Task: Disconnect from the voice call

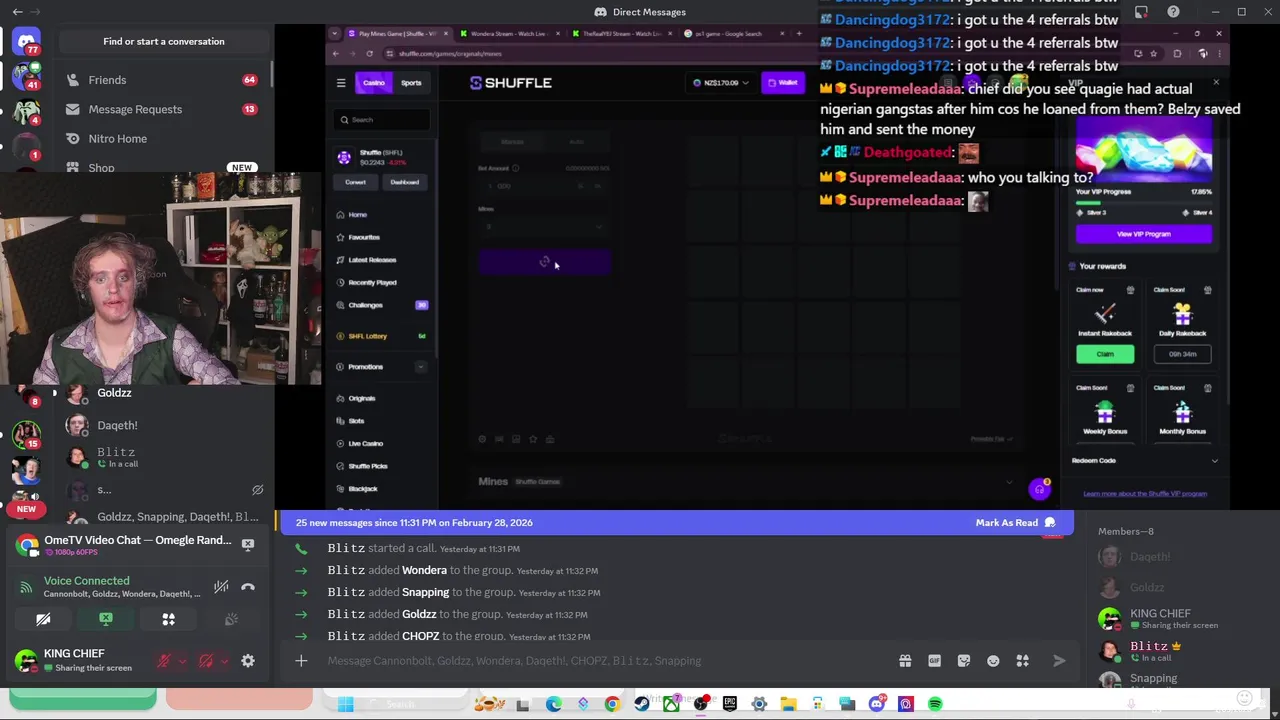Action: click(248, 587)
